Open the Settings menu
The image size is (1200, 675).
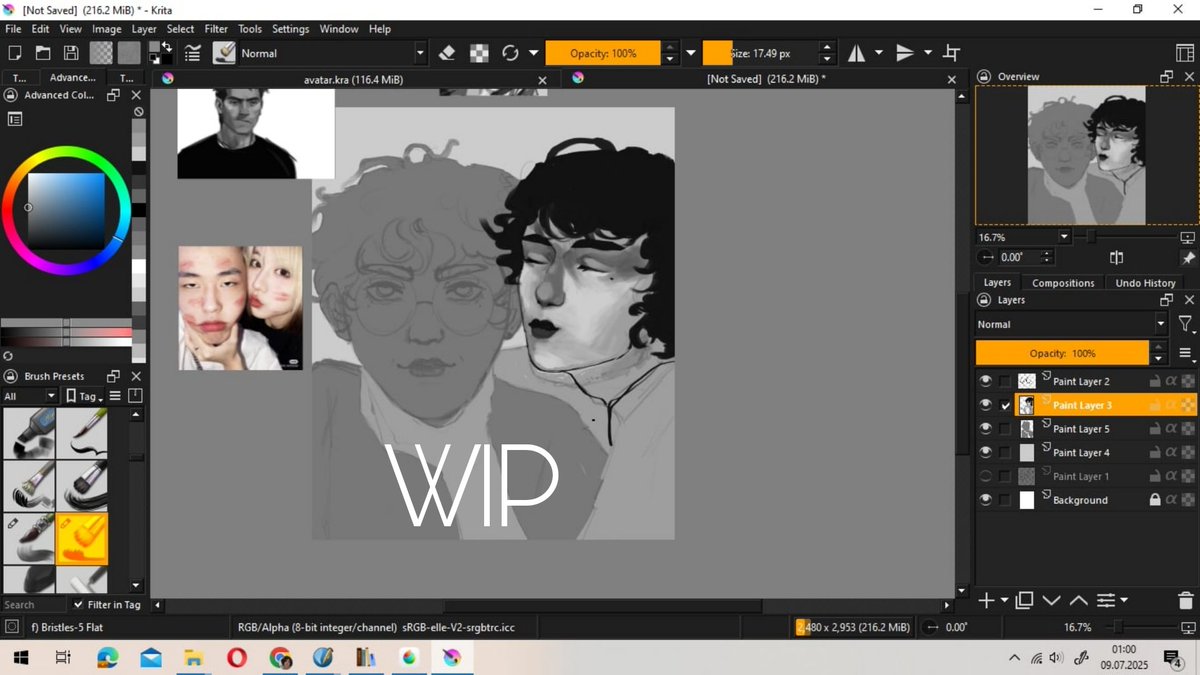[290, 29]
